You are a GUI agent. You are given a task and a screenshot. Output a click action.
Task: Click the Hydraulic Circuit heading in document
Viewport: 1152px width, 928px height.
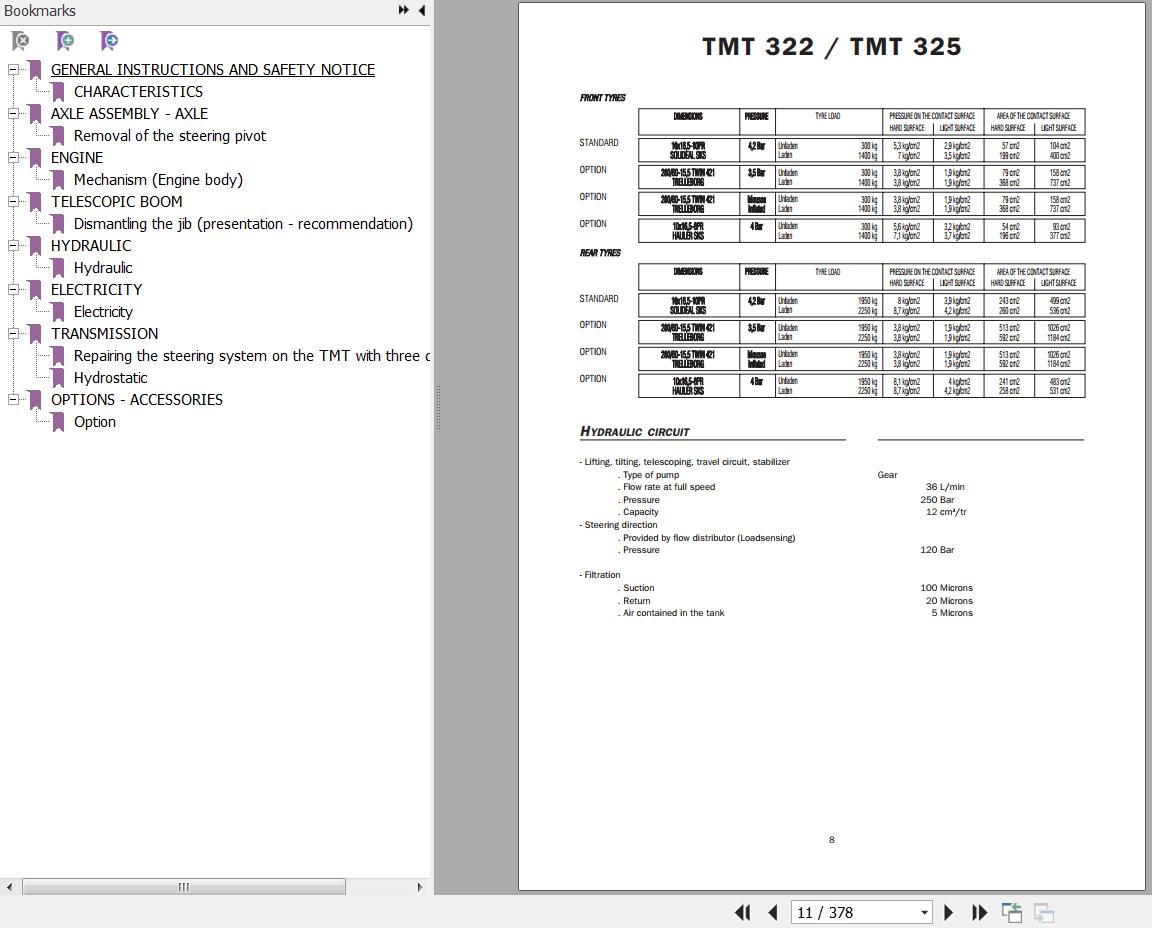(x=635, y=431)
